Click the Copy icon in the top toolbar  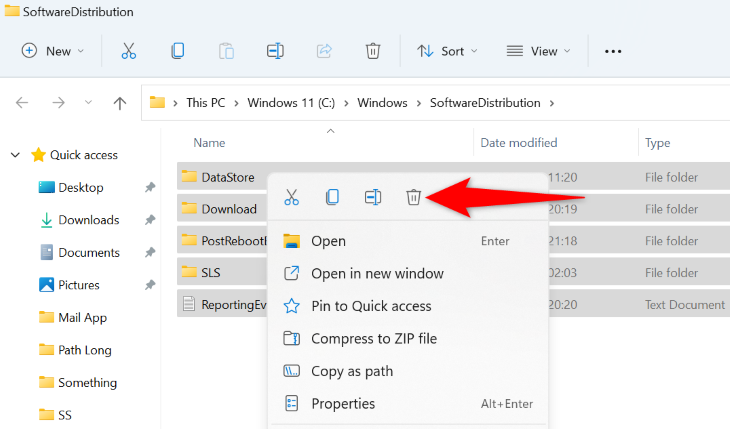[177, 51]
